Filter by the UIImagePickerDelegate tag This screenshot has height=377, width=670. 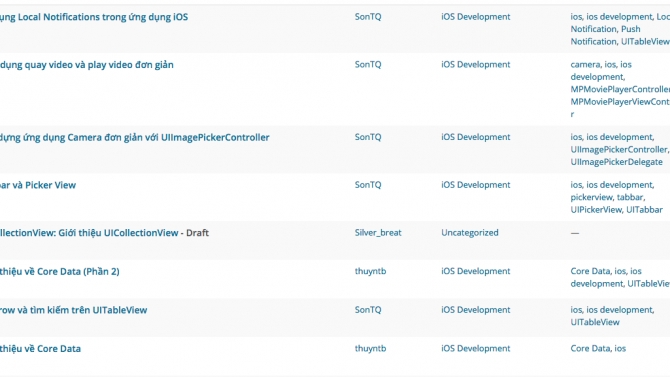(617, 162)
